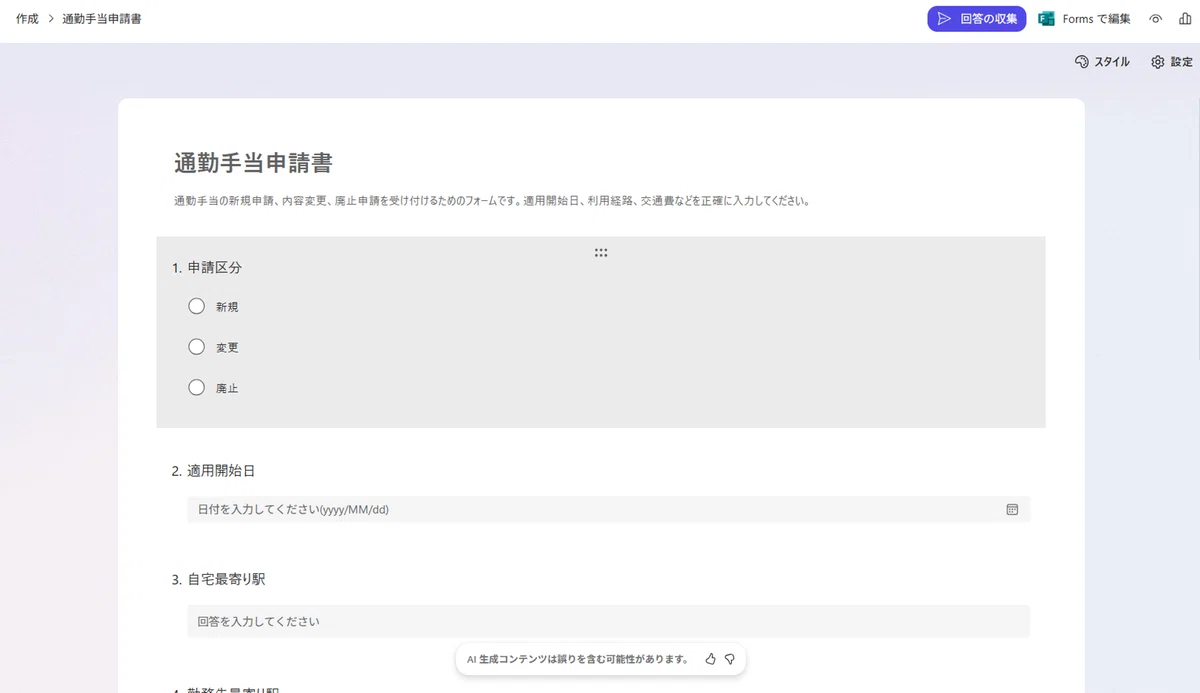
Task: Click the 通勤手当申請書 breadcrumb
Action: click(101, 19)
